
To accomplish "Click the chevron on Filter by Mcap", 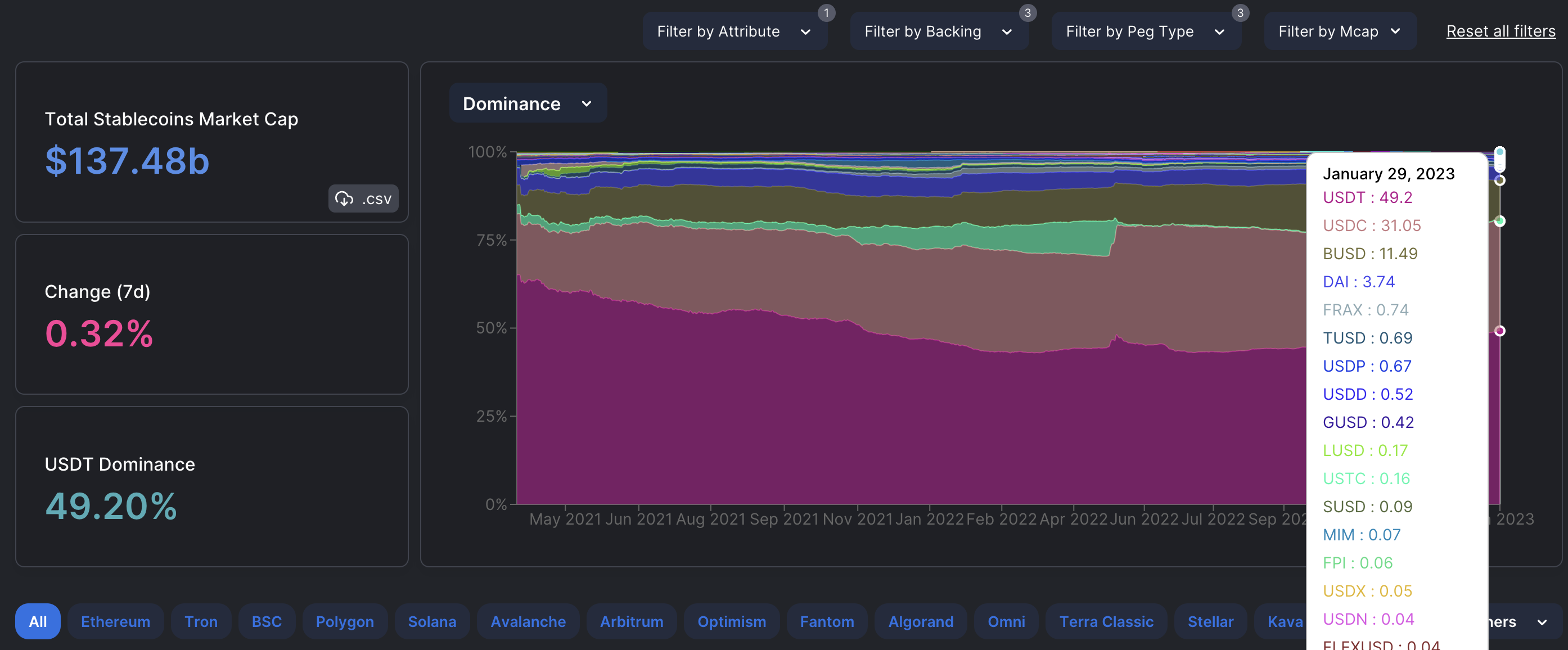I will click(x=1396, y=31).
